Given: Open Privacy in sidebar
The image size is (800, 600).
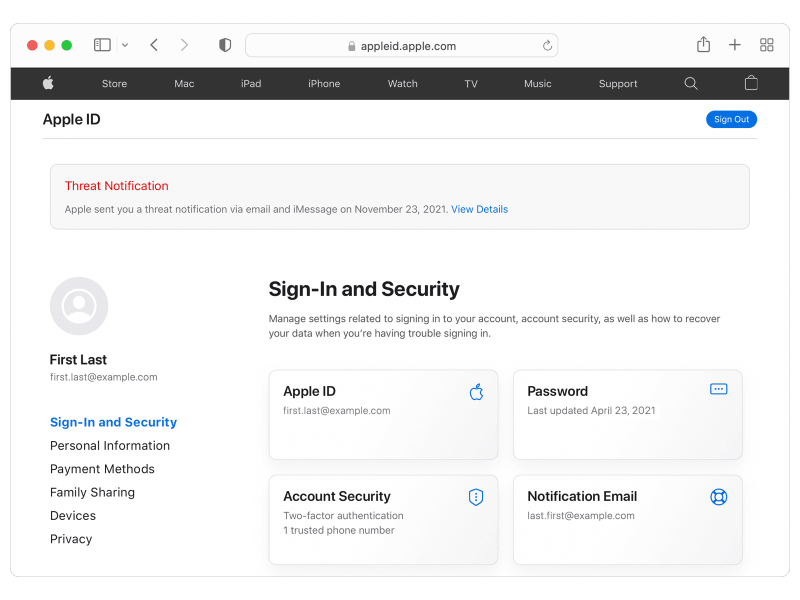Looking at the screenshot, I should (x=71, y=539).
